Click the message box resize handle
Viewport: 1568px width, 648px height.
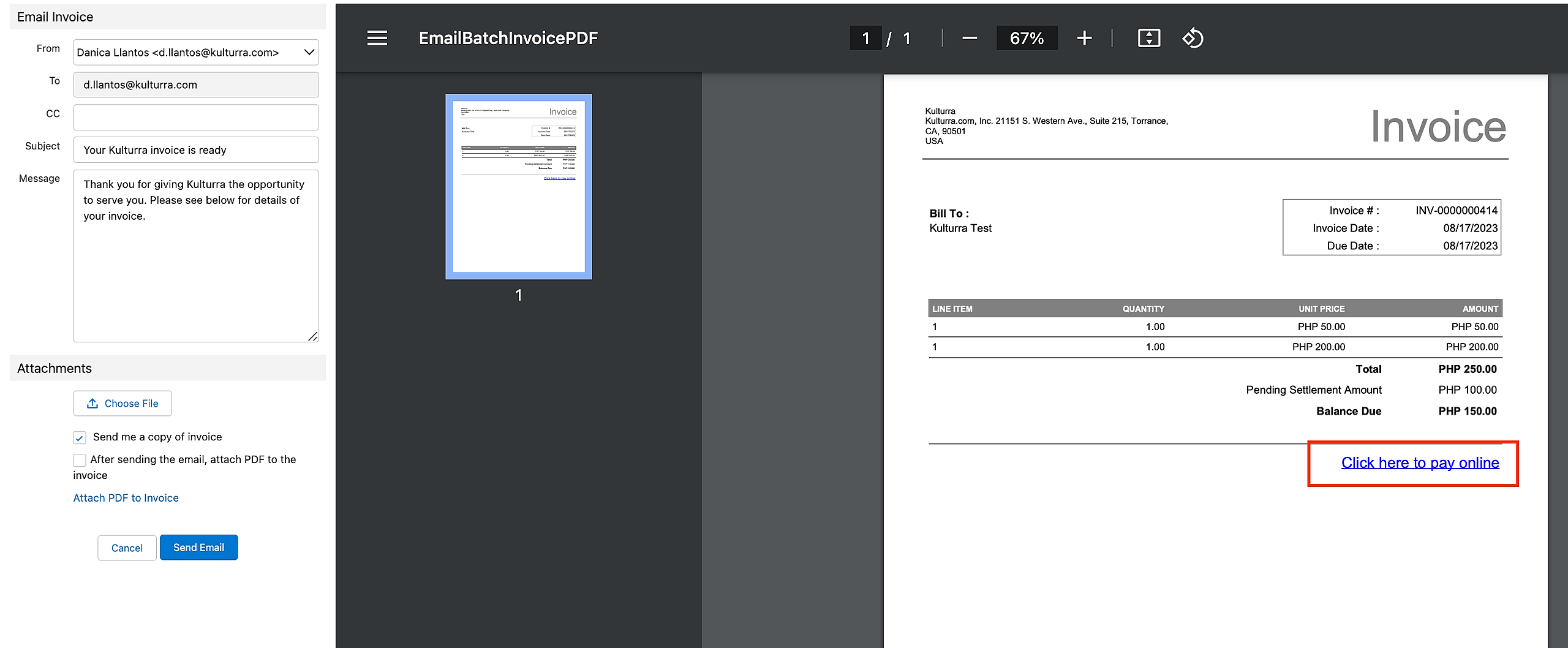pos(312,336)
